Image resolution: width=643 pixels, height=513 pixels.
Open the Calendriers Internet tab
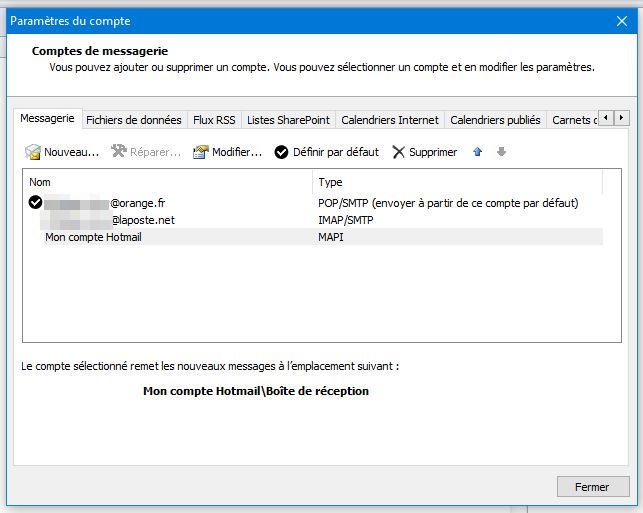[x=390, y=120]
